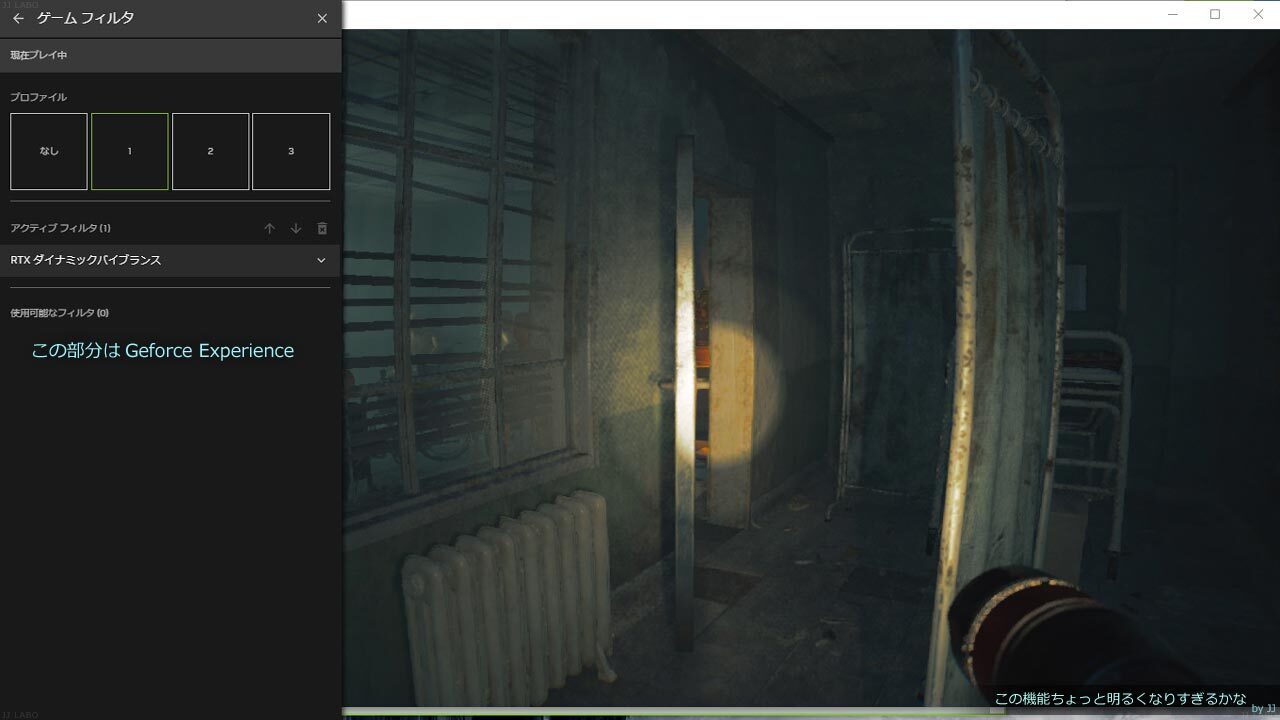Image resolution: width=1280 pixels, height=720 pixels.
Task: Maximize the game window
Action: (x=1215, y=14)
